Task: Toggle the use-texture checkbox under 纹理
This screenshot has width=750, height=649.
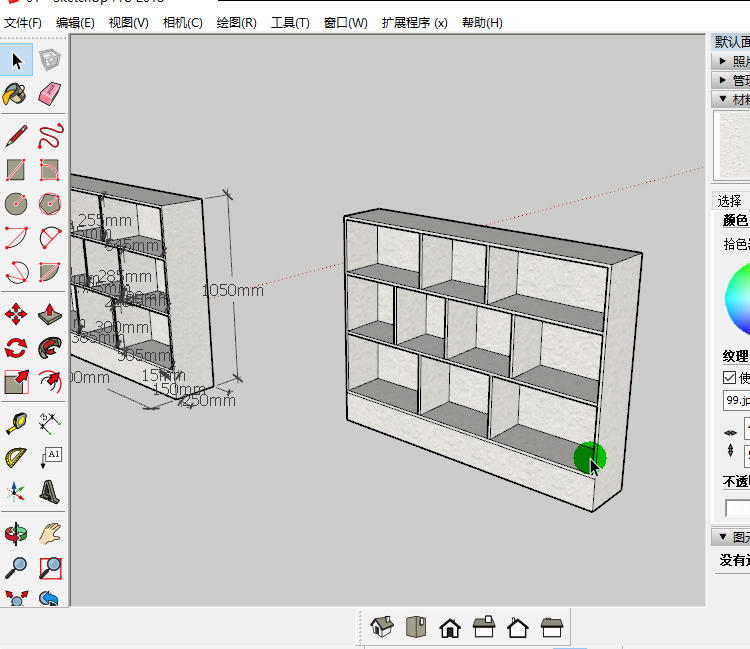Action: (x=729, y=377)
